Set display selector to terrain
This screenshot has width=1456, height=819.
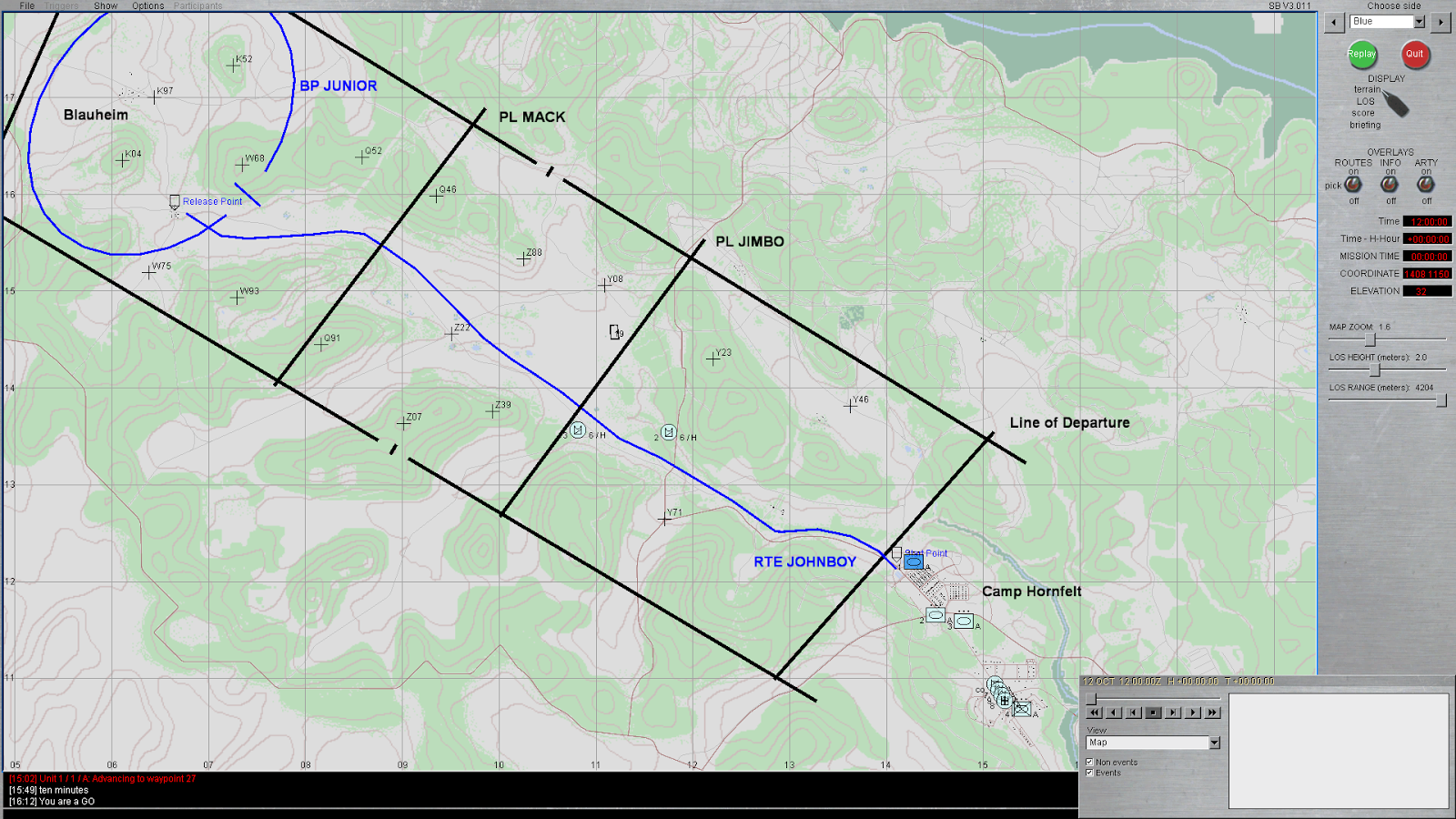click(1367, 89)
